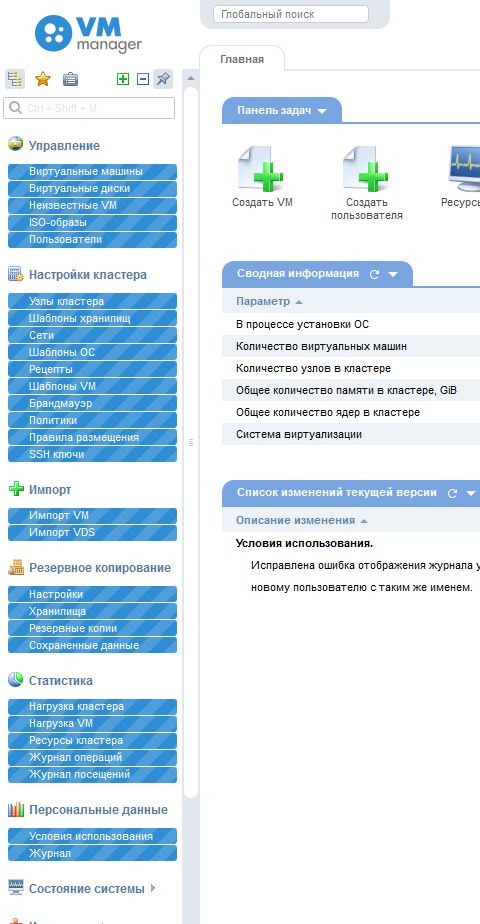Go to Шаблоны ОС
The height and width of the screenshot is (924, 480).
pos(92,352)
